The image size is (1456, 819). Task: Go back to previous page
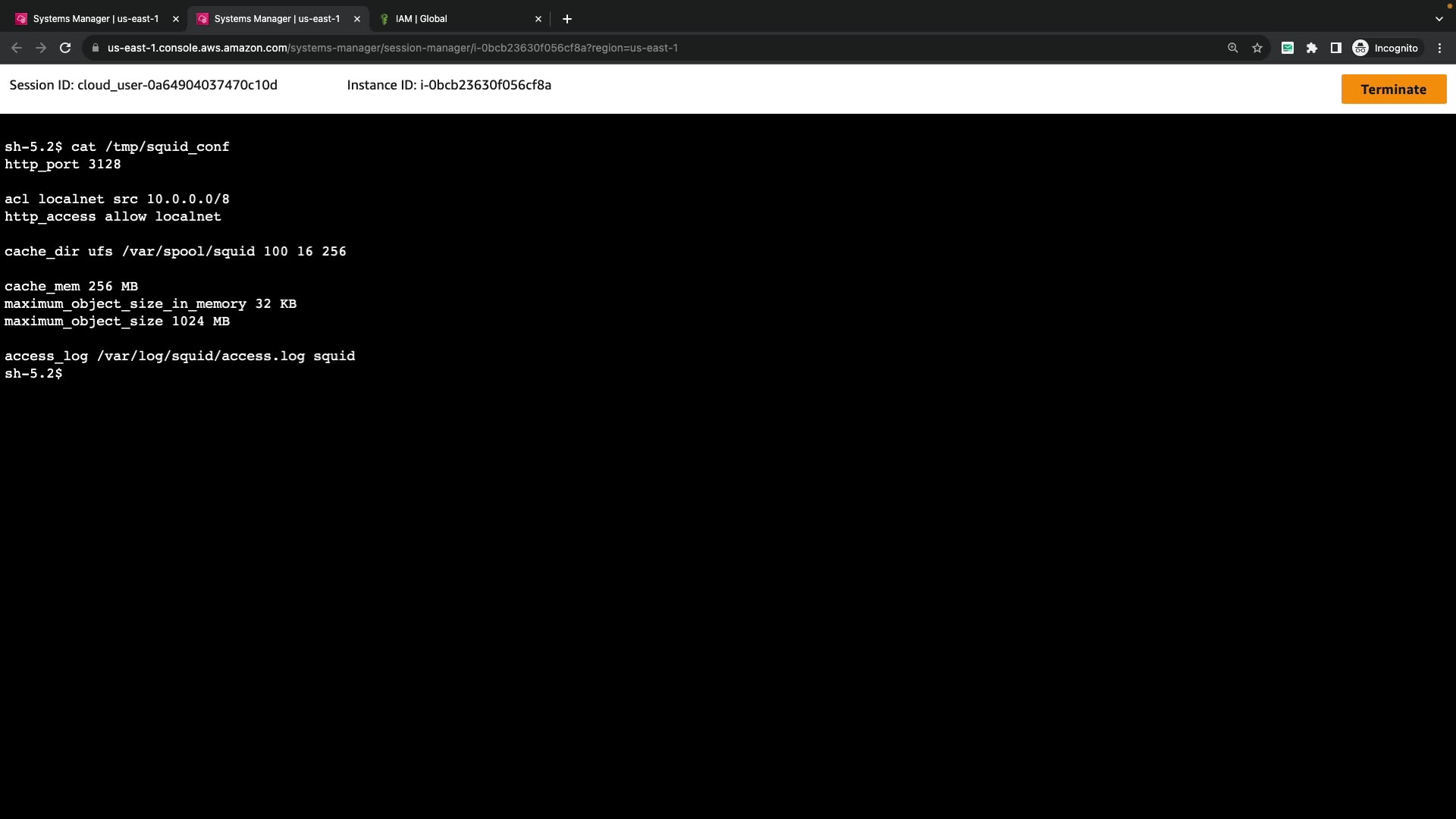(17, 48)
